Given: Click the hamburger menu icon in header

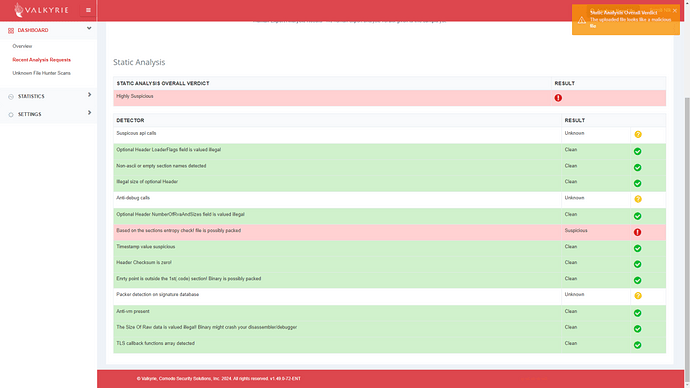Looking at the screenshot, I should coord(88,10).
